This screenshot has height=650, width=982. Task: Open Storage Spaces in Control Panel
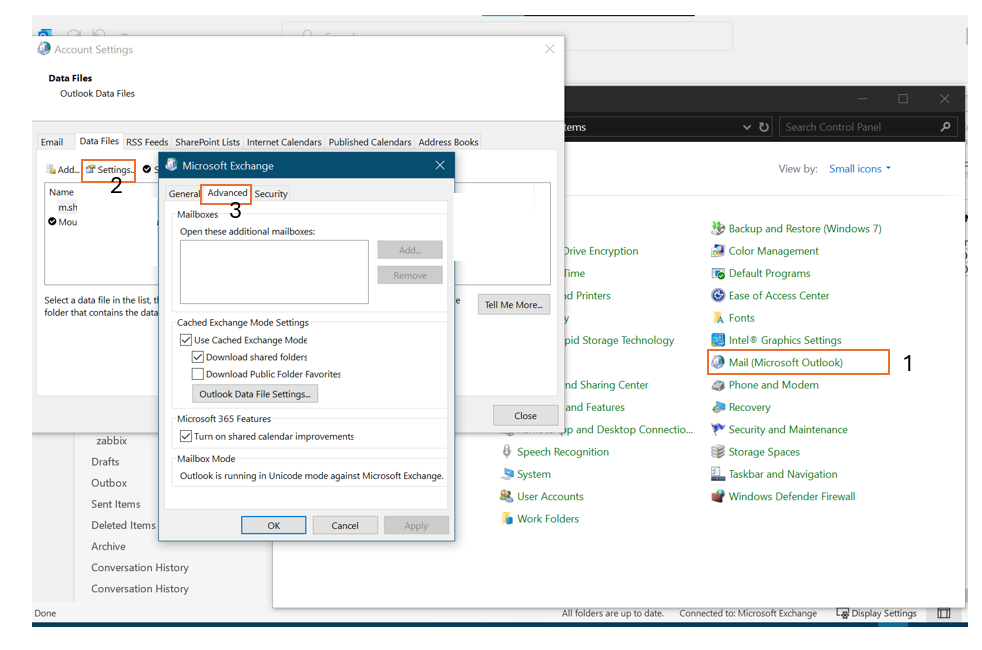click(755, 452)
